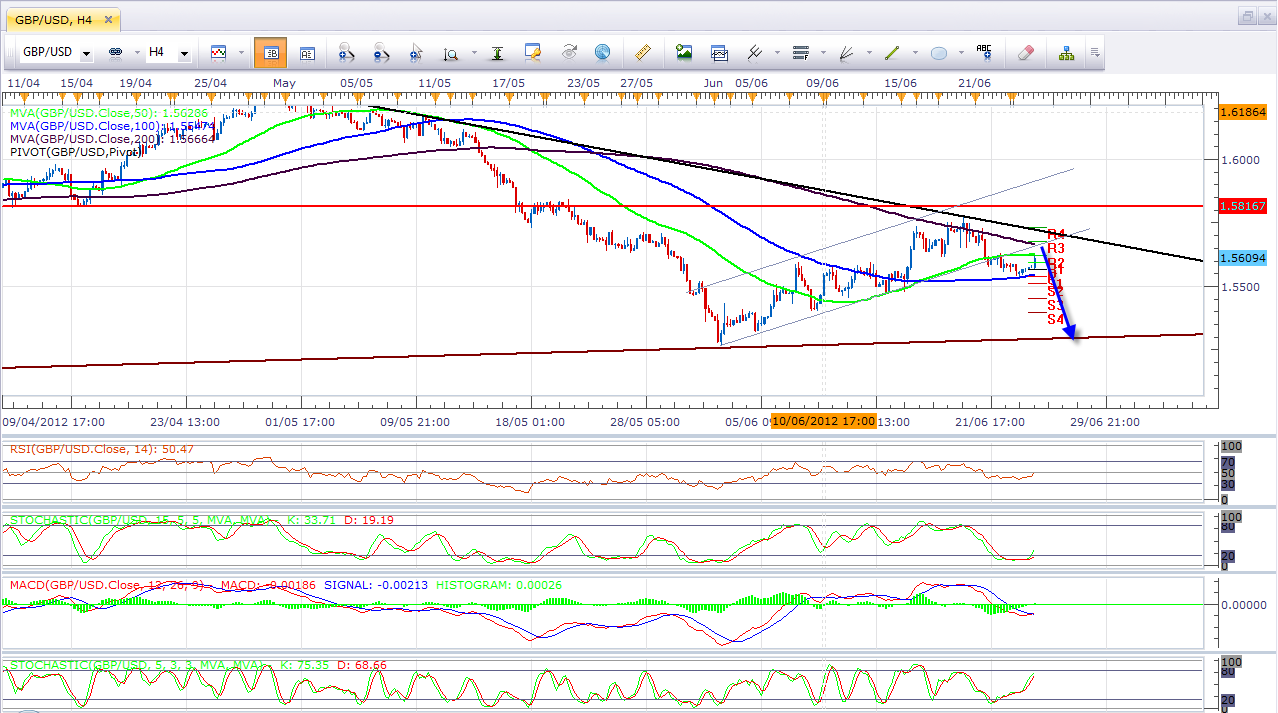Select the Andrews pitchfork drawing tool
Image resolution: width=1278 pixels, height=713 pixels.
(755, 52)
